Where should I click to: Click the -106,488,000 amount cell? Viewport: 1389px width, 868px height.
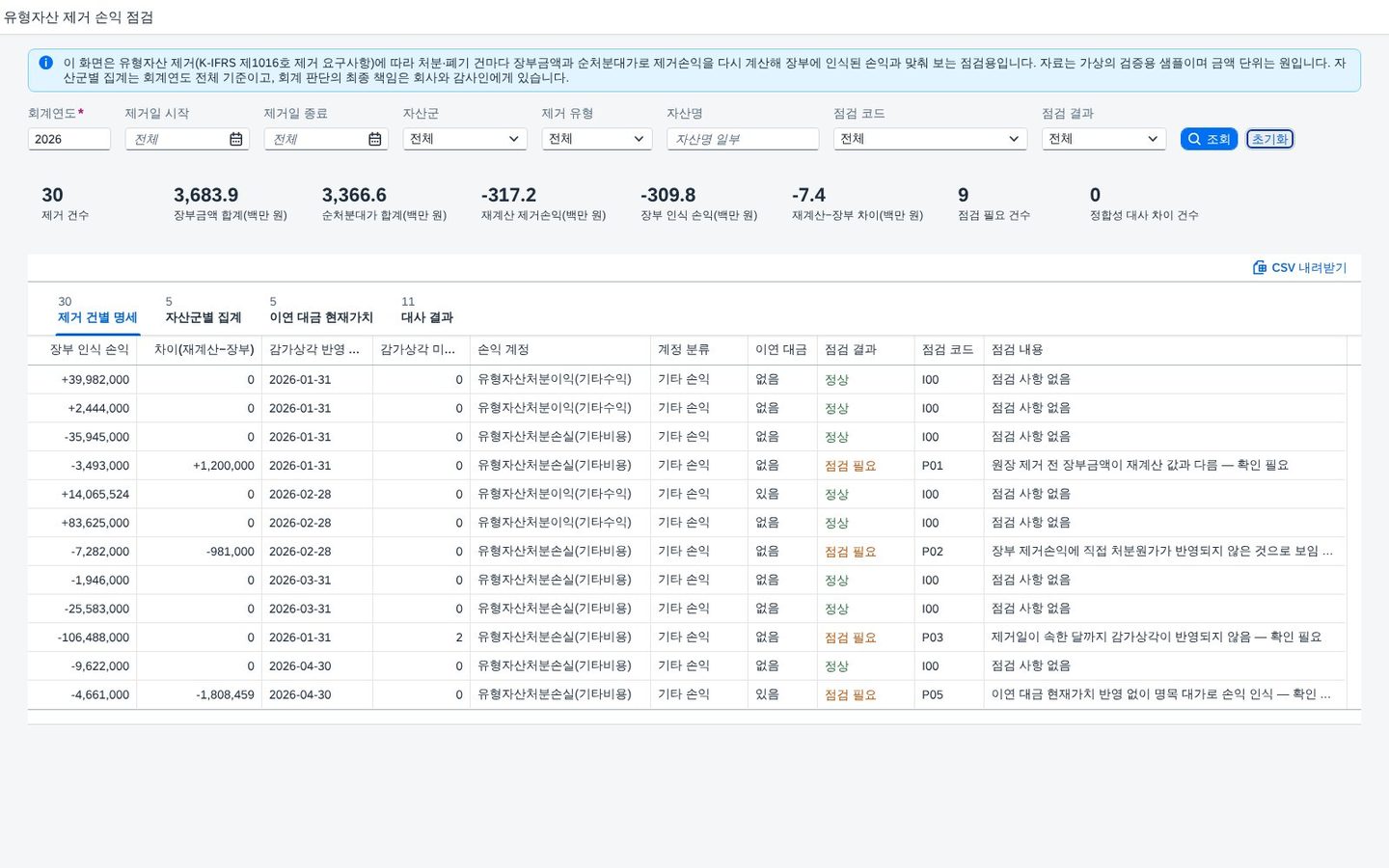tap(83, 637)
